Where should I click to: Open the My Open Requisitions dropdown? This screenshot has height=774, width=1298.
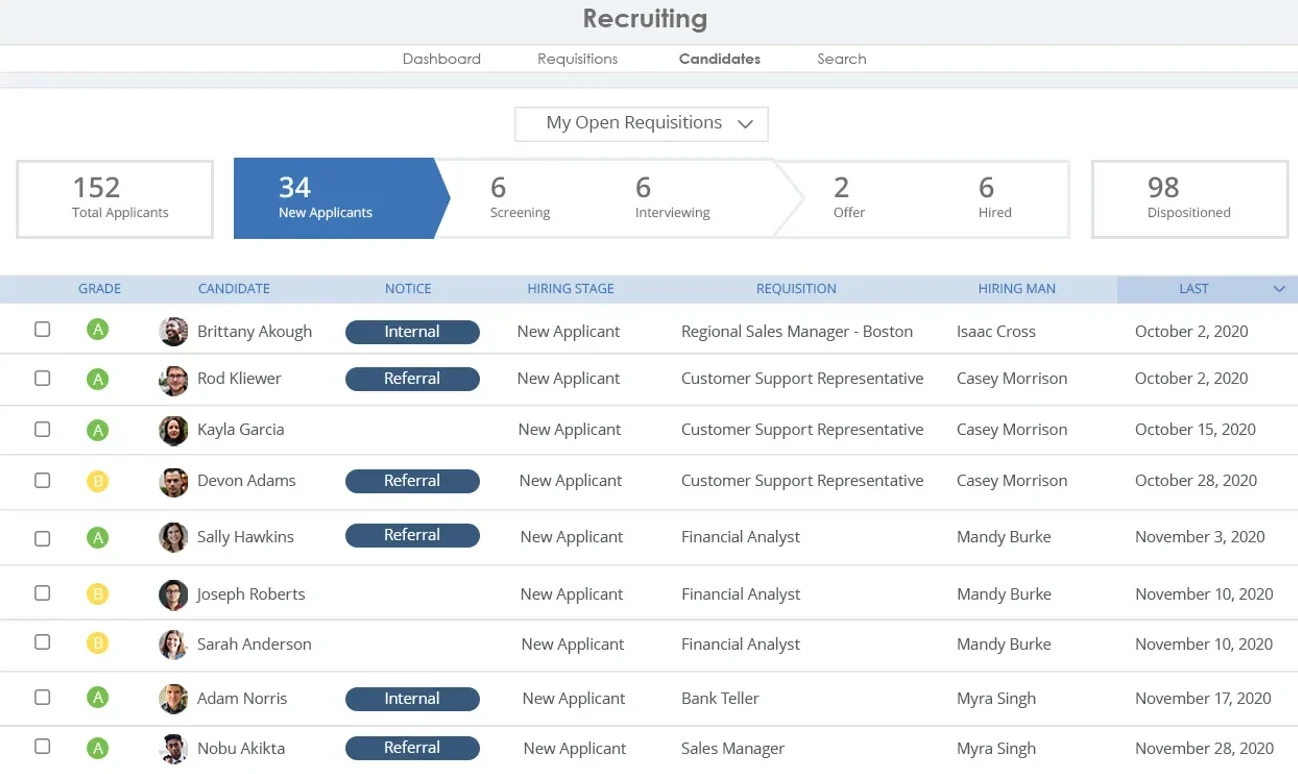tap(641, 123)
